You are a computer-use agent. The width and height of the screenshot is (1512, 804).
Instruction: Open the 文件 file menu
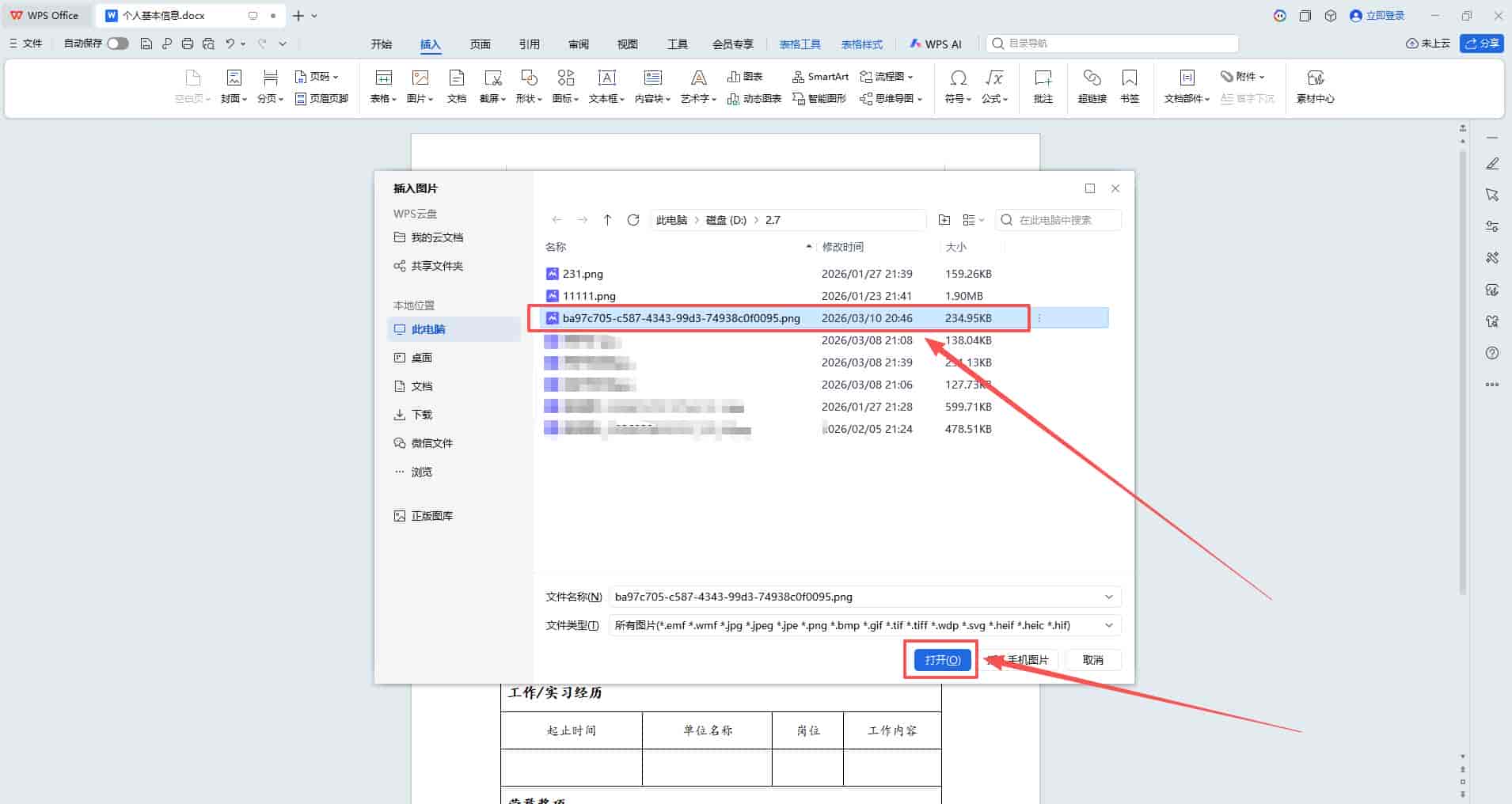(25, 44)
